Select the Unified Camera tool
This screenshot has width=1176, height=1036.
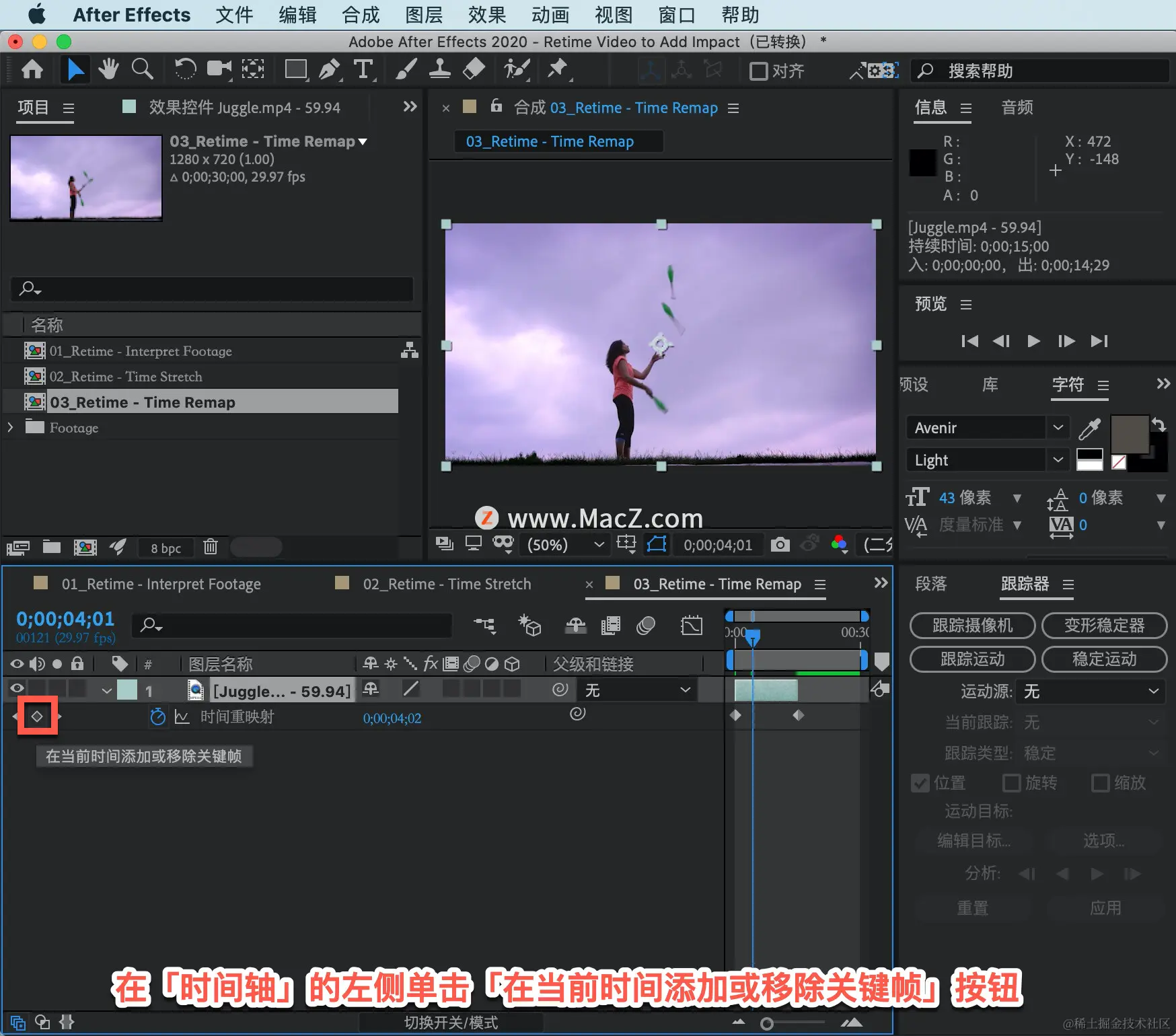(x=219, y=69)
